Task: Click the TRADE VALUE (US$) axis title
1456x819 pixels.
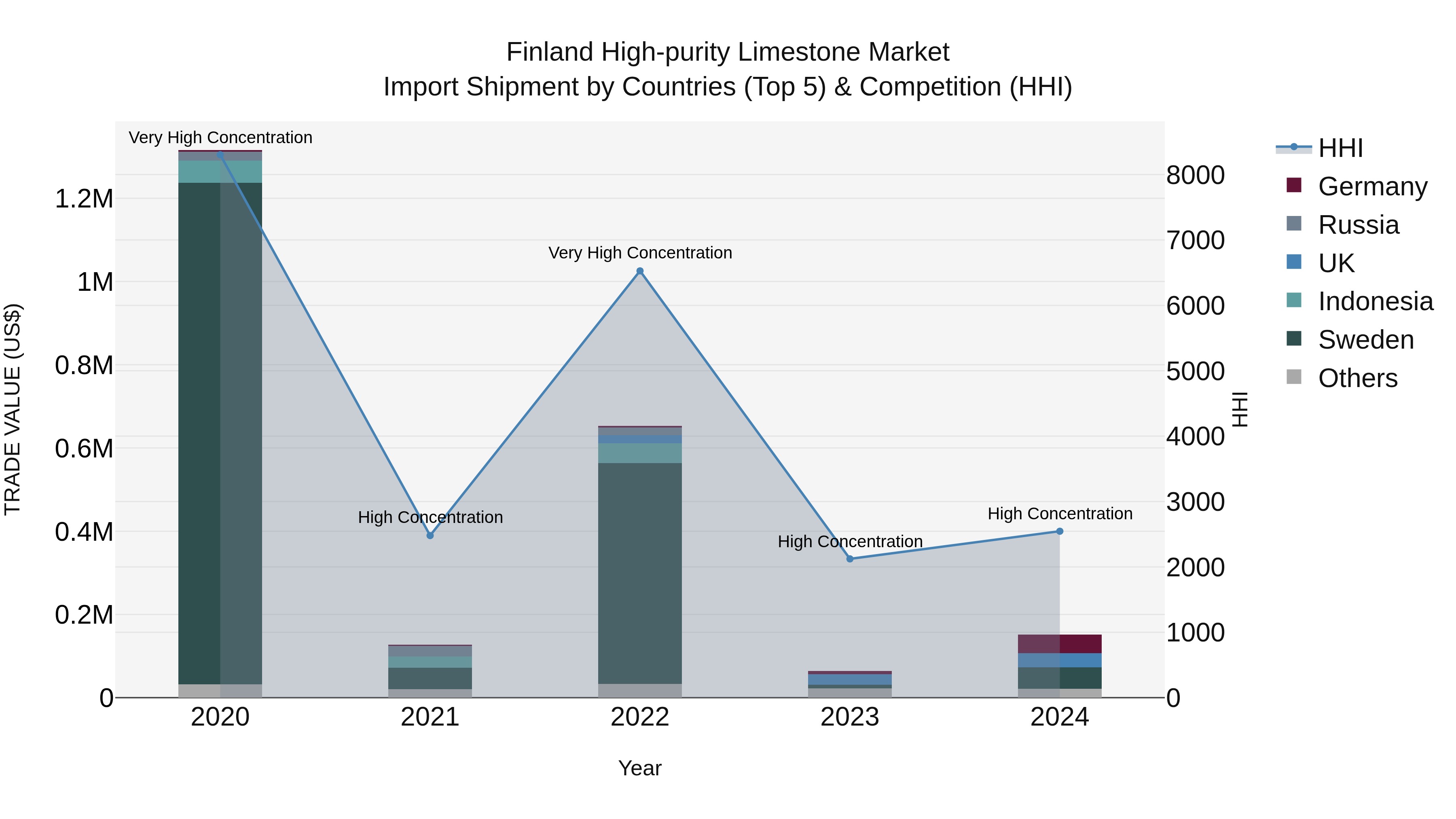Action: coord(13,409)
